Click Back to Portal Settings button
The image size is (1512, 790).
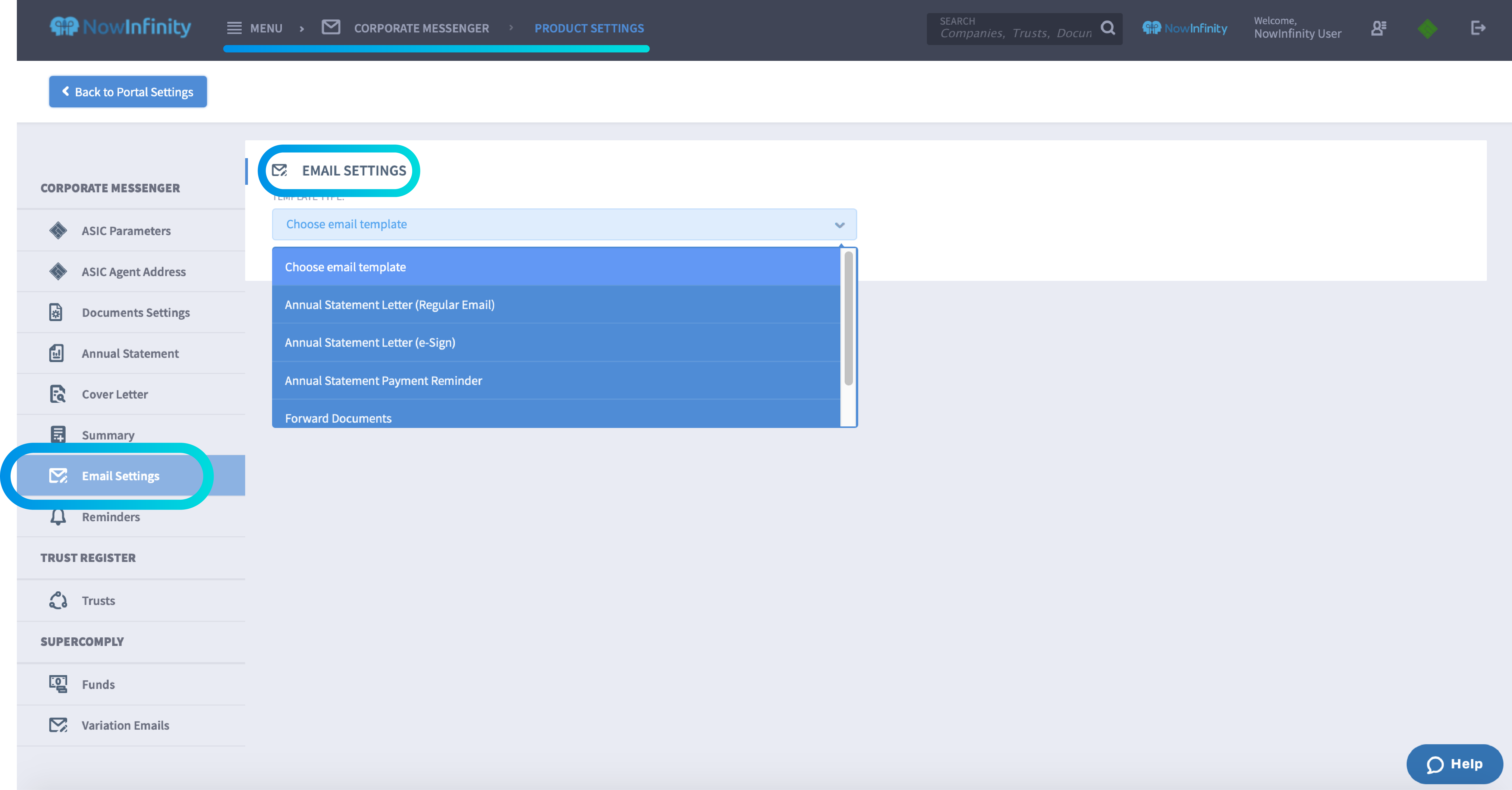(x=128, y=92)
